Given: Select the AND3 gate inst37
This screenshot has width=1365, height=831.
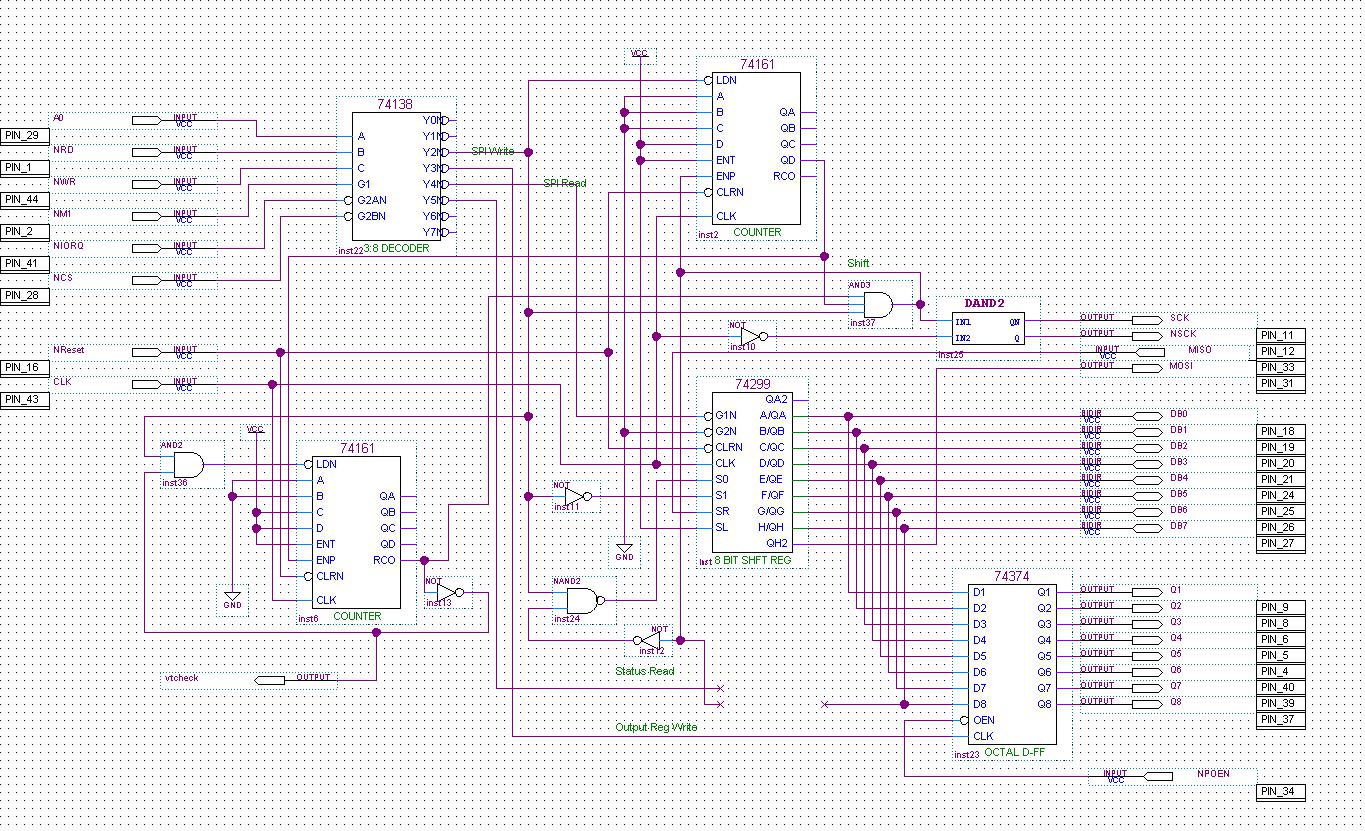Looking at the screenshot, I should click(x=880, y=304).
